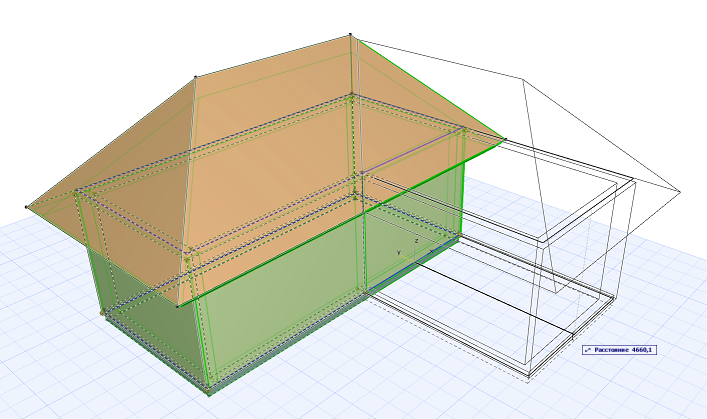The image size is (707, 419).
Task: Click the z axis label at origin
Action: pos(416,241)
